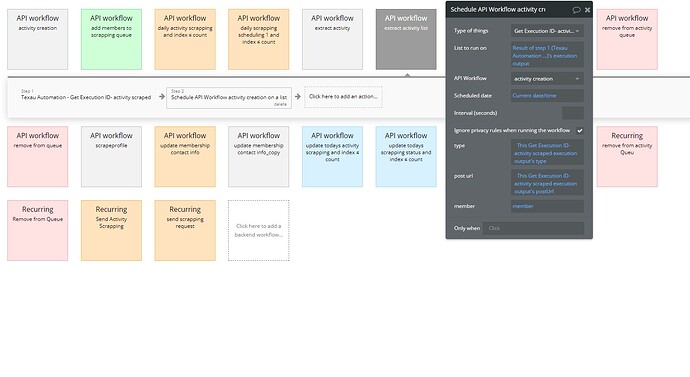This screenshot has width=690, height=377.
Task: Open API workflow remove from queue card
Action: 37,157
